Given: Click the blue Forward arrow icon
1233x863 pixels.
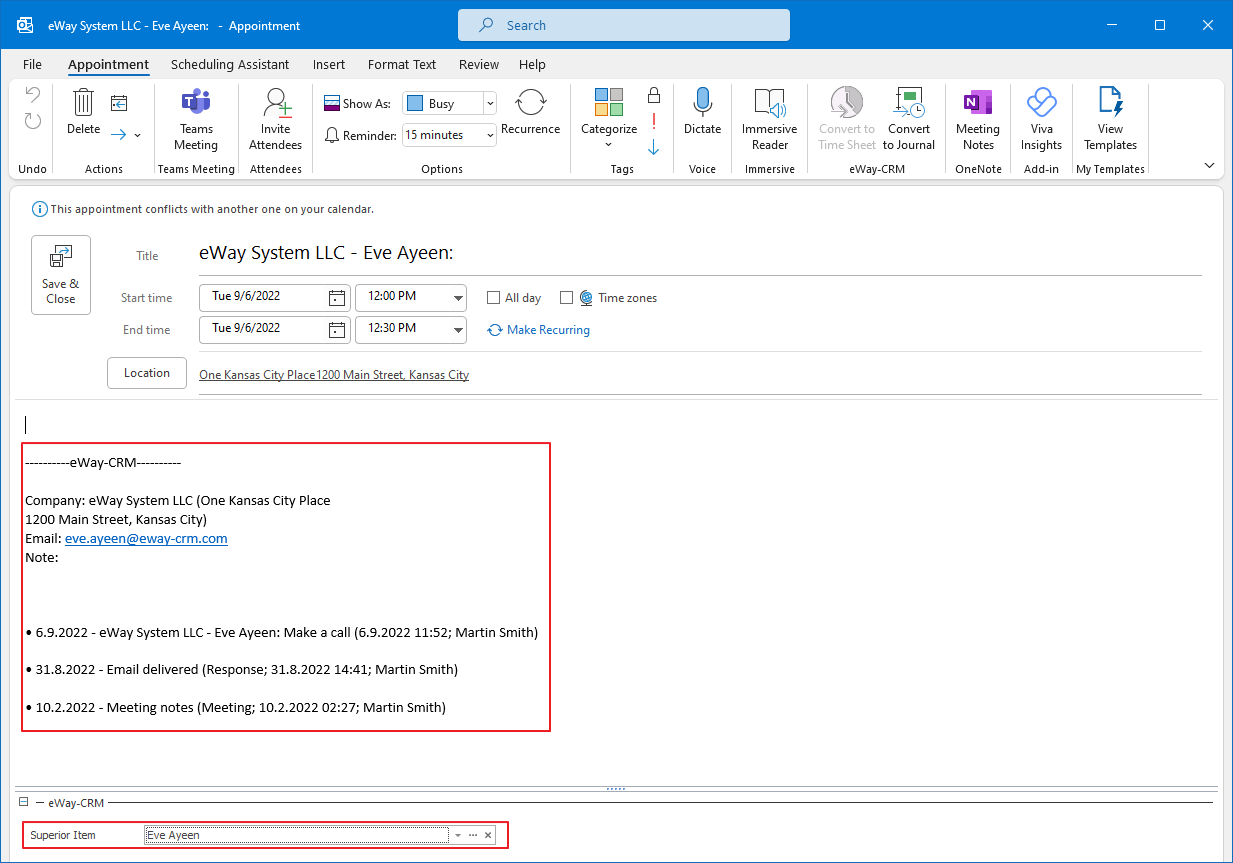Looking at the screenshot, I should point(118,134).
